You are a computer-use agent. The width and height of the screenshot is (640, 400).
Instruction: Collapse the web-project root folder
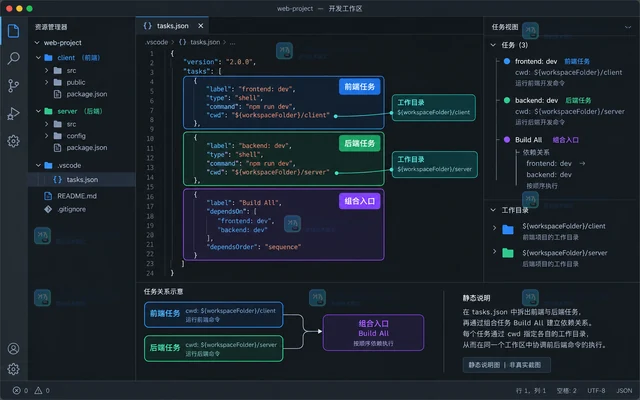click(37, 42)
